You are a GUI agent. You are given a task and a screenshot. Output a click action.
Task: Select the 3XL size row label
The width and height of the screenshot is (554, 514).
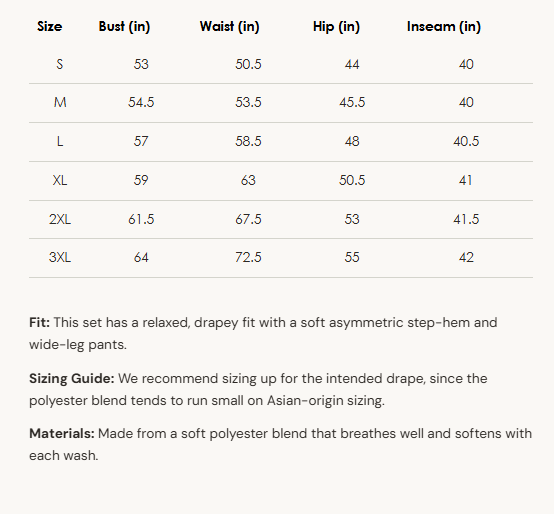pyautogui.click(x=60, y=257)
